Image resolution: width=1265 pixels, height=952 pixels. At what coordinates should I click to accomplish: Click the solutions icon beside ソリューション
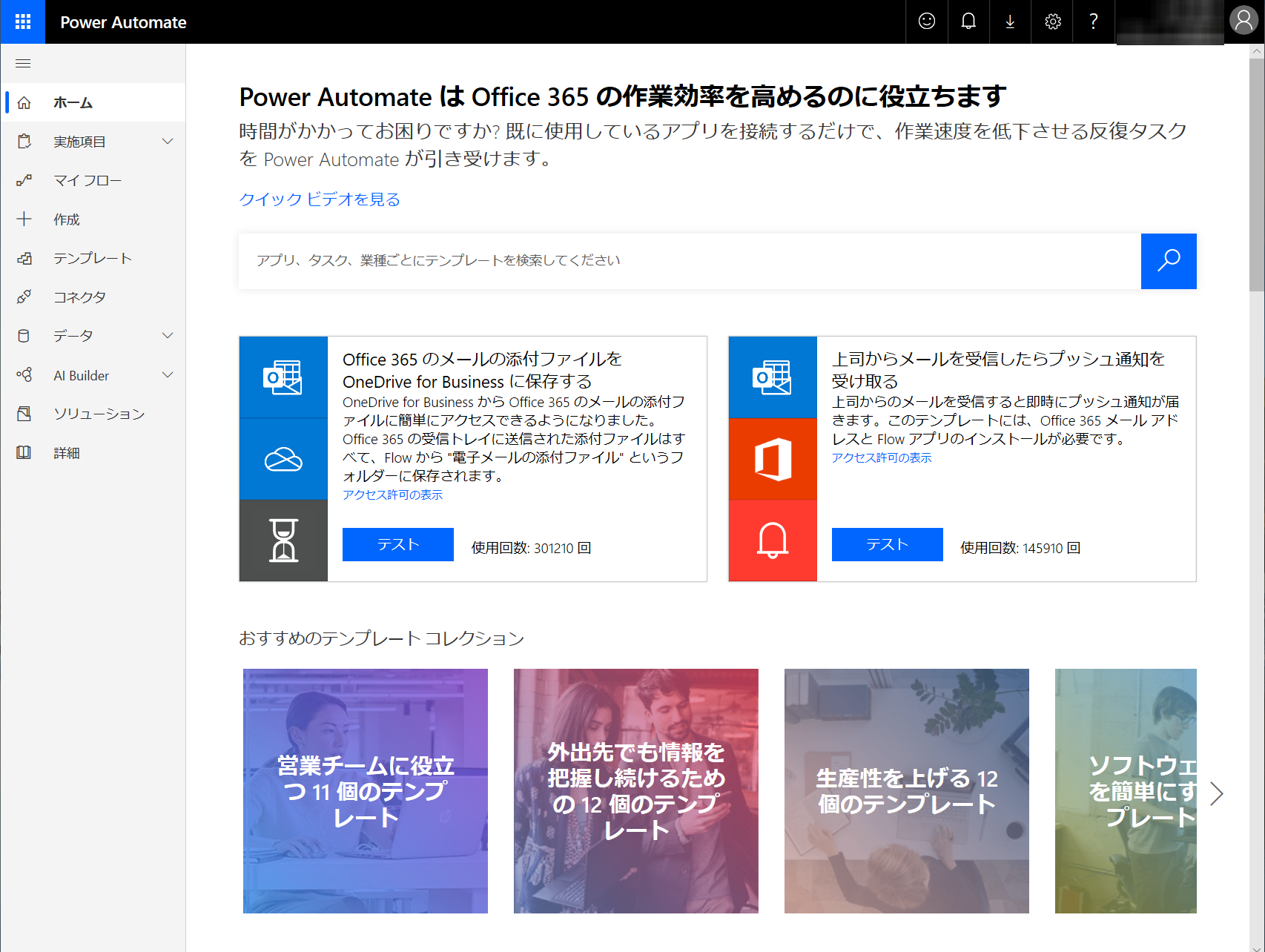point(24,414)
